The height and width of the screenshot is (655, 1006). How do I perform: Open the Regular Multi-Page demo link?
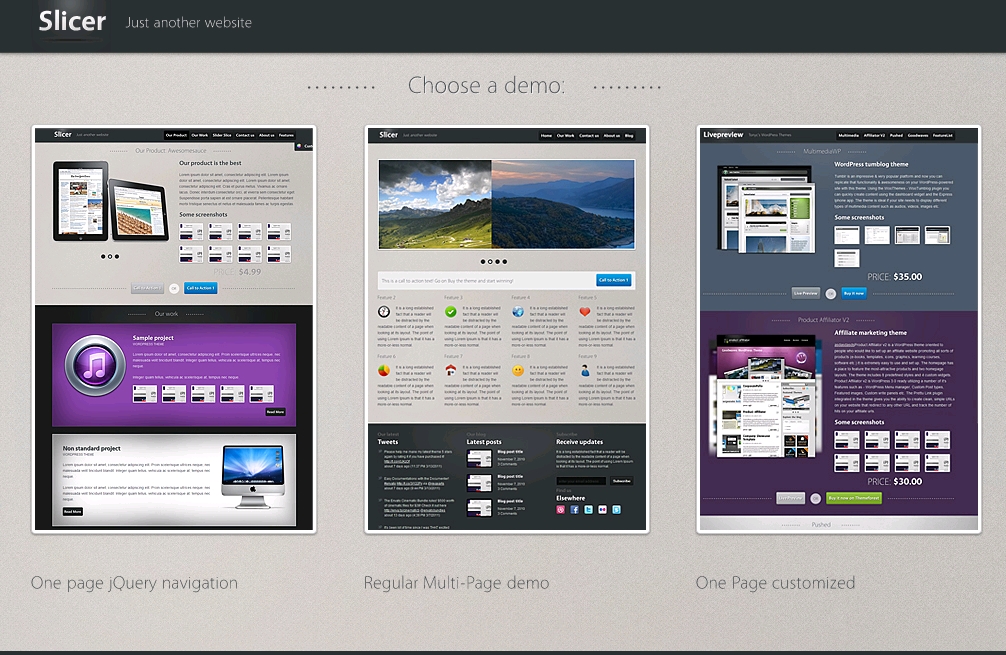pyautogui.click(x=456, y=583)
